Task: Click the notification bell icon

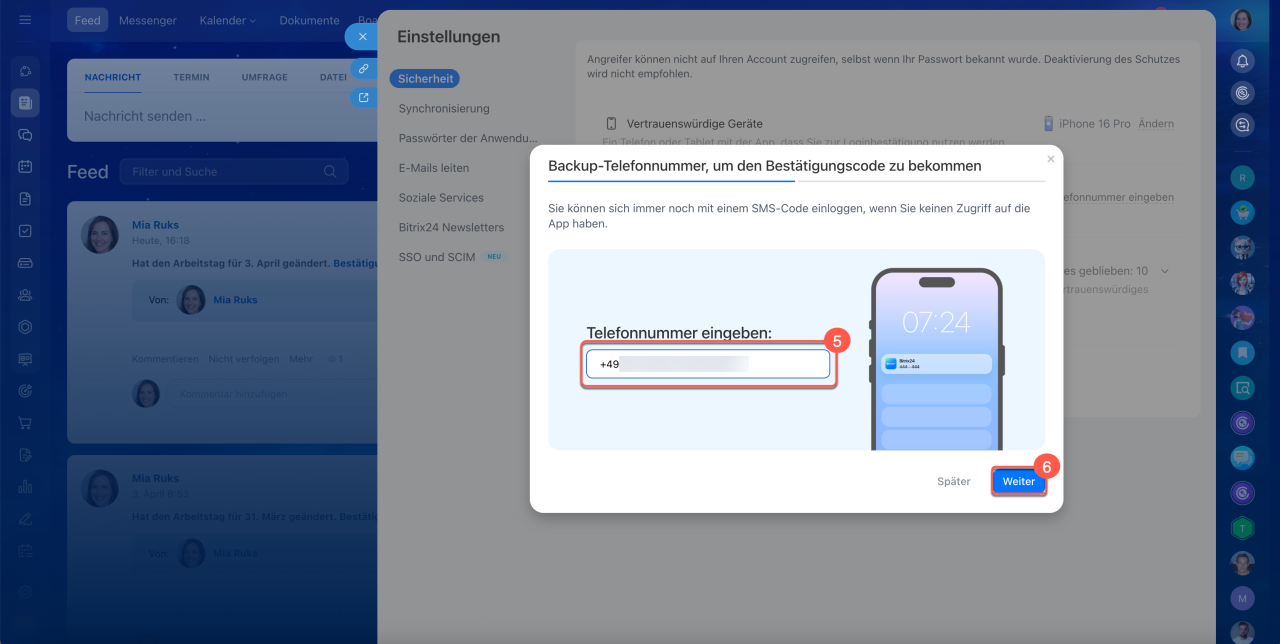Action: [x=1242, y=61]
